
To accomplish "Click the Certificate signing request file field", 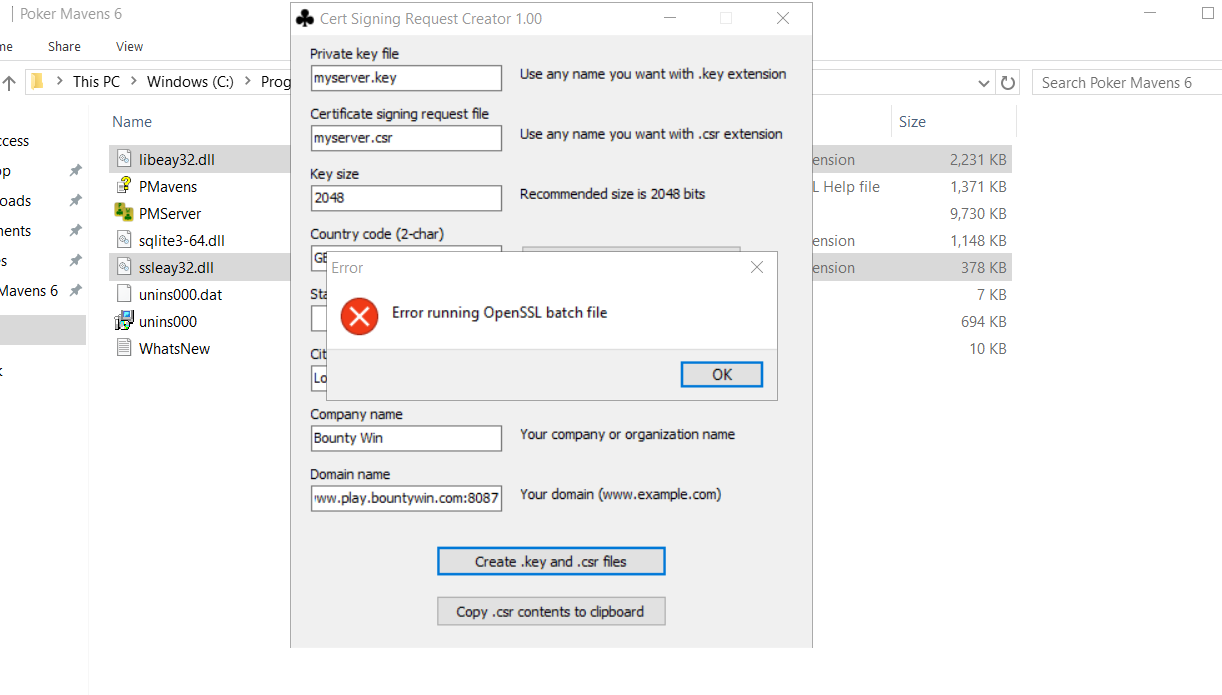I will 406,138.
